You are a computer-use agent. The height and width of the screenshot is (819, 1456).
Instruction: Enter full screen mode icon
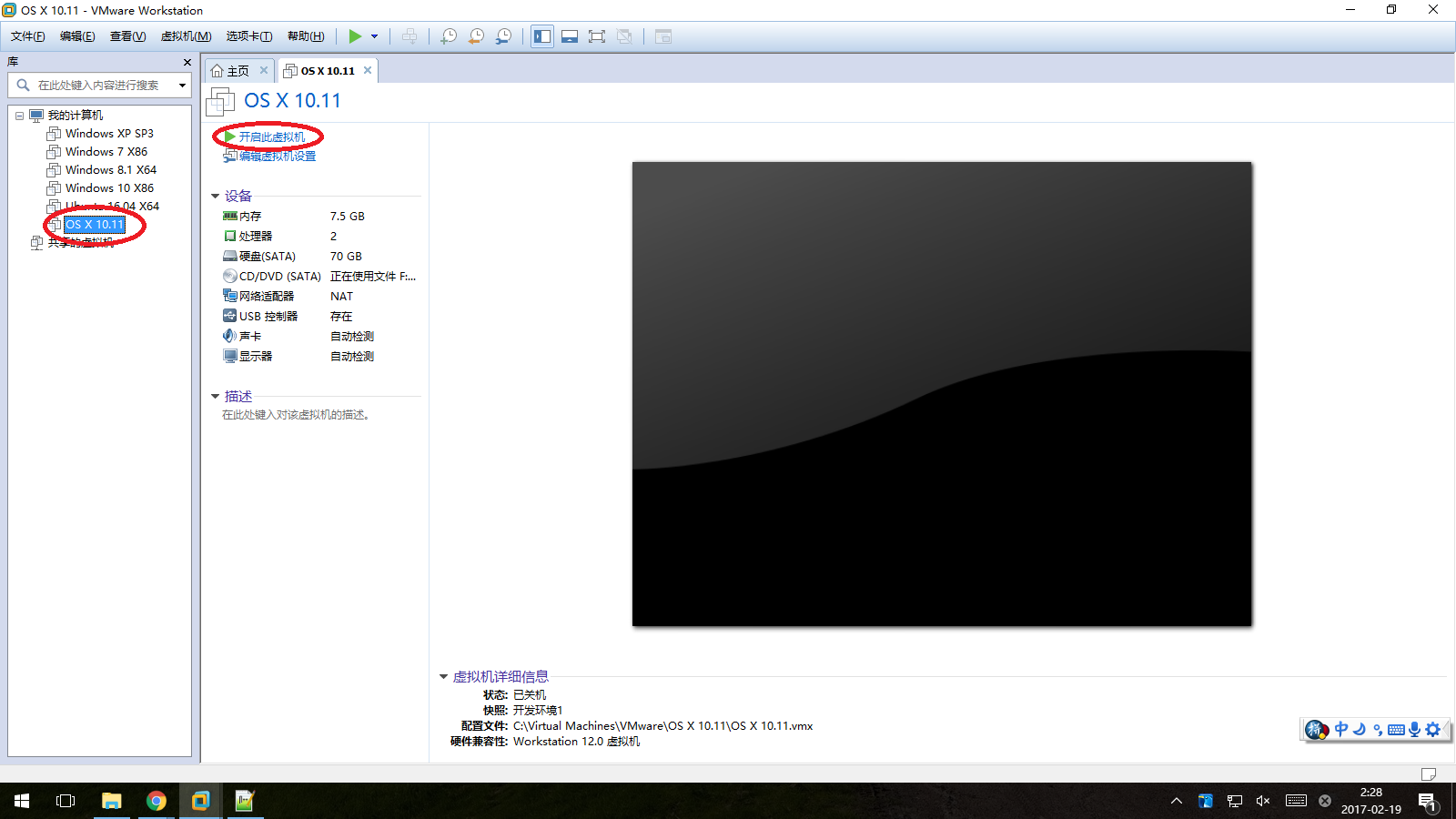pos(597,36)
